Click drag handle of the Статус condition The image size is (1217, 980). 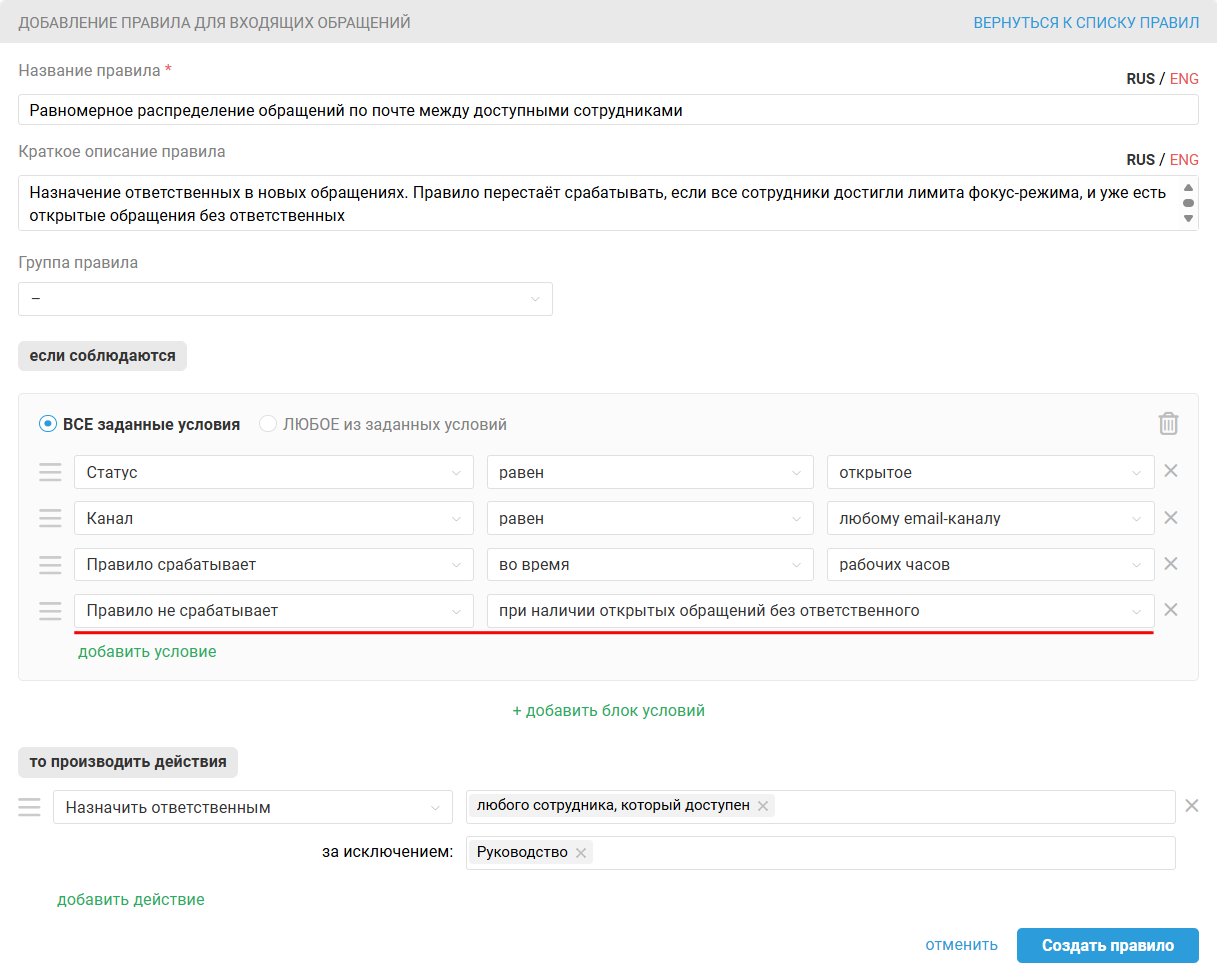pyautogui.click(x=50, y=472)
